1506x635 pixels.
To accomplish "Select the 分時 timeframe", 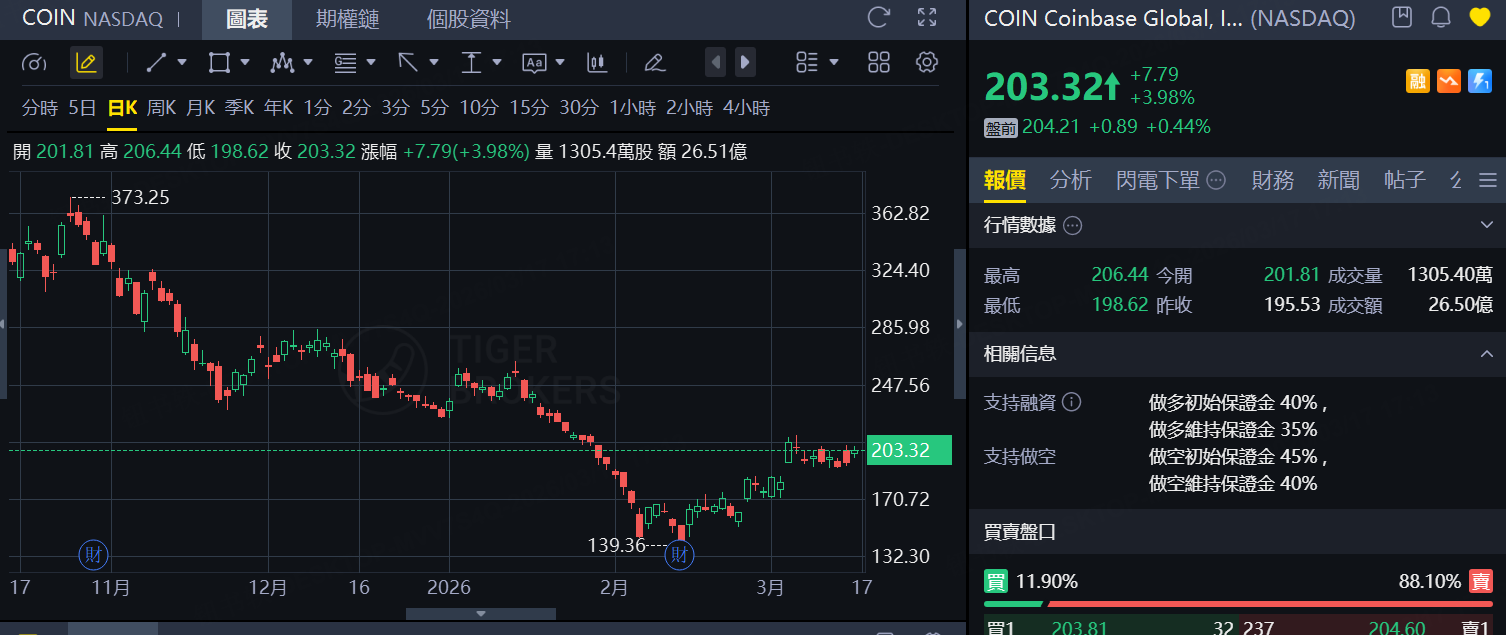I will [x=40, y=107].
